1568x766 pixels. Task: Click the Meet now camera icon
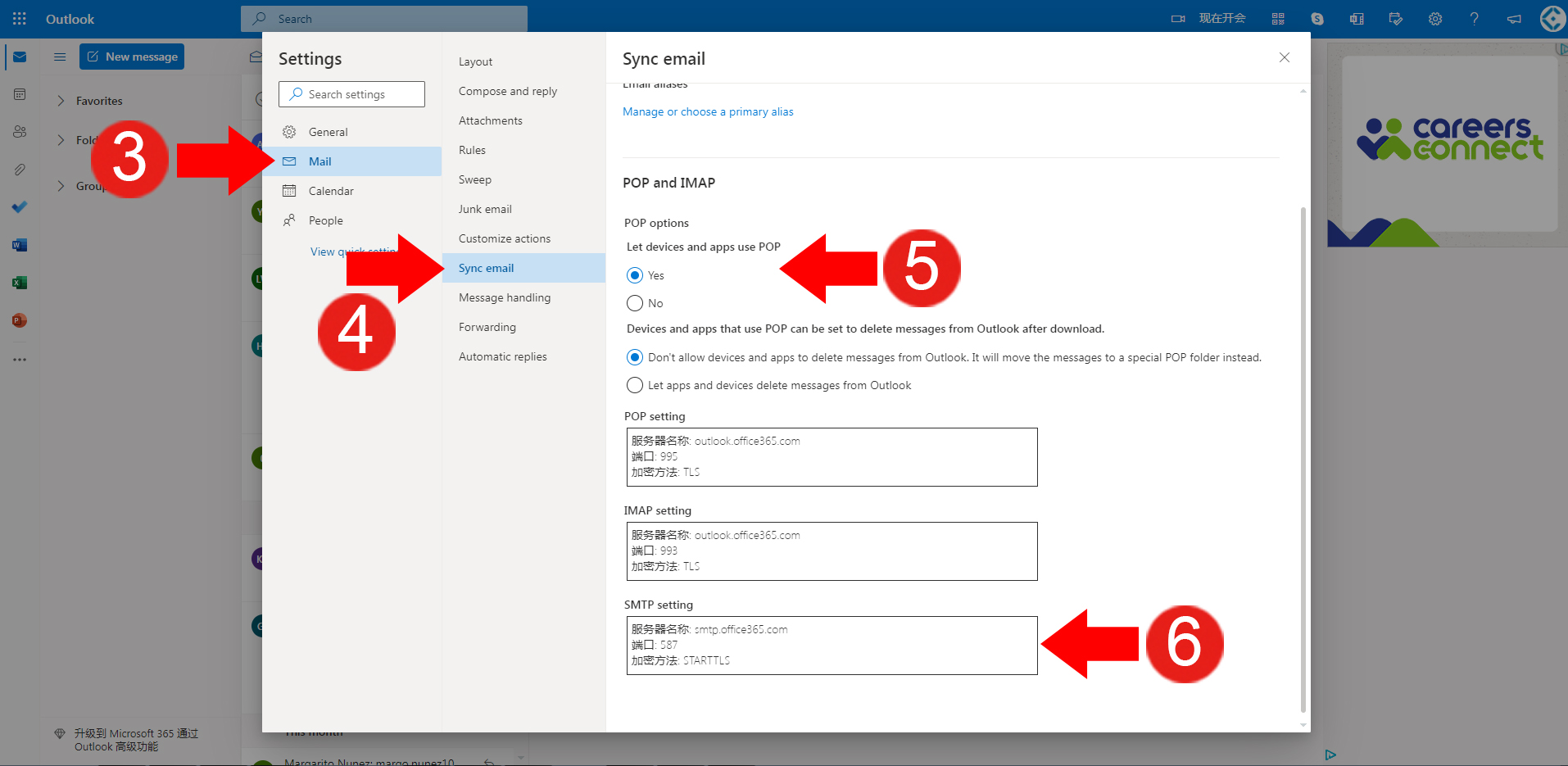click(1178, 18)
